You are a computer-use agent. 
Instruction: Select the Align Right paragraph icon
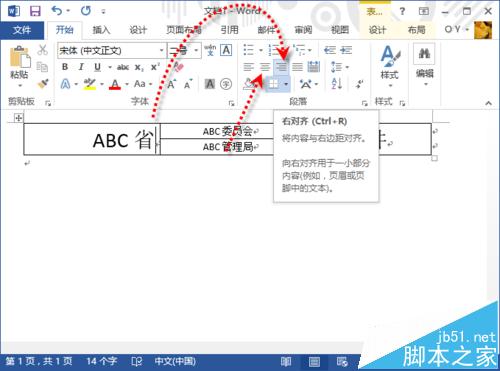[x=281, y=67]
